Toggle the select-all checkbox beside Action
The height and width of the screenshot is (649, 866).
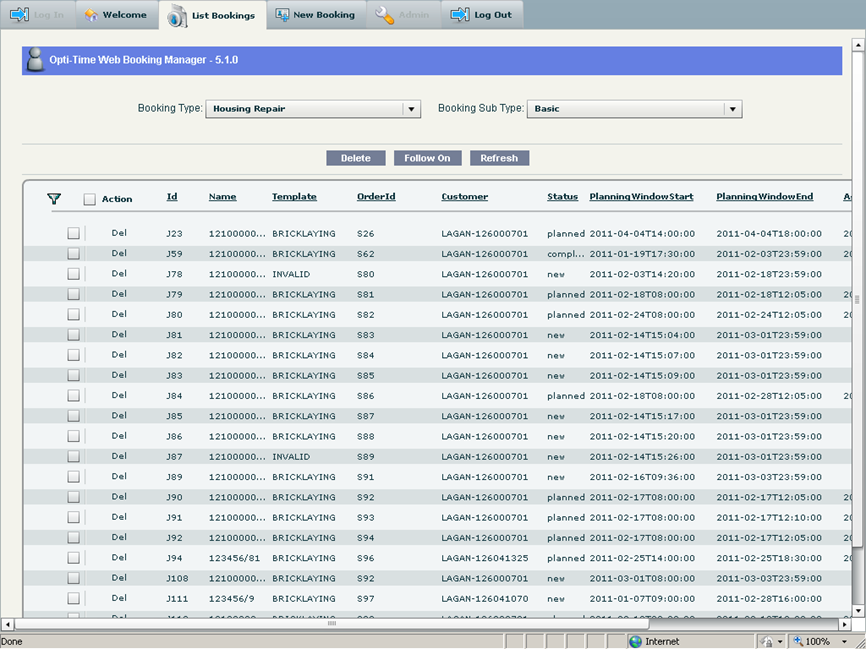click(x=90, y=199)
